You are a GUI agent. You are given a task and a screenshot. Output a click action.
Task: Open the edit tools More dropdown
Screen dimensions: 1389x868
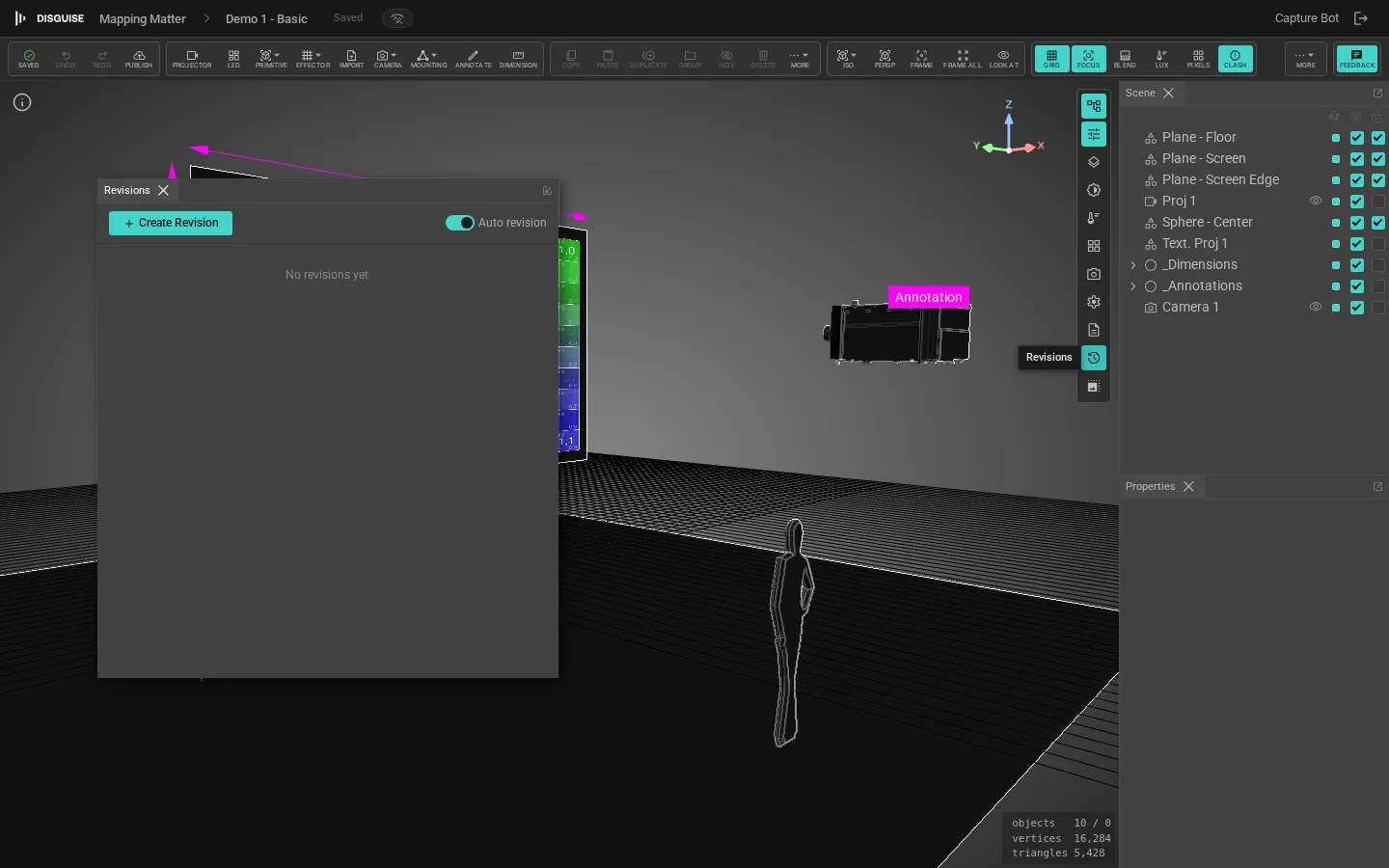coord(800,59)
